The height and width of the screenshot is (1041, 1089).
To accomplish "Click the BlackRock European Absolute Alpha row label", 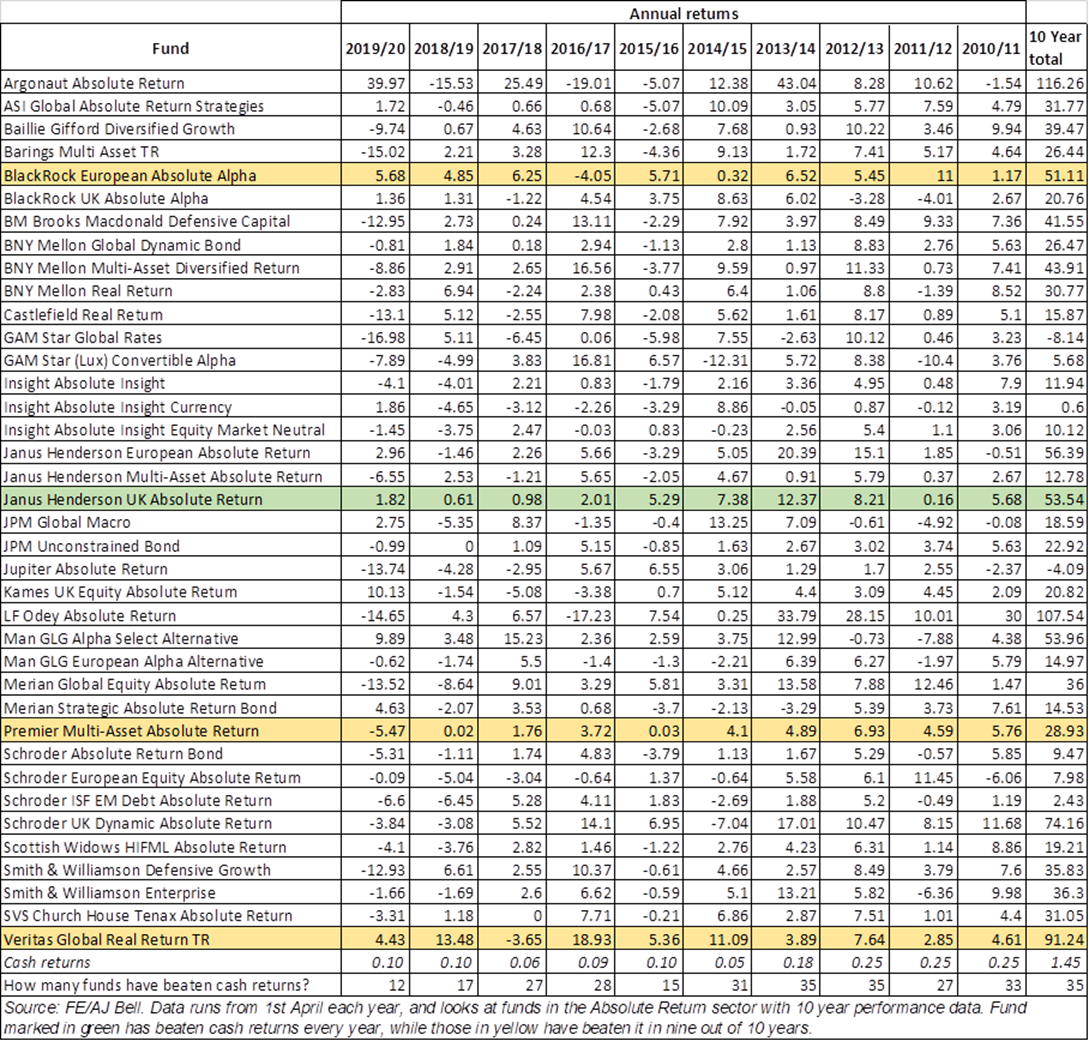I will (x=130, y=175).
